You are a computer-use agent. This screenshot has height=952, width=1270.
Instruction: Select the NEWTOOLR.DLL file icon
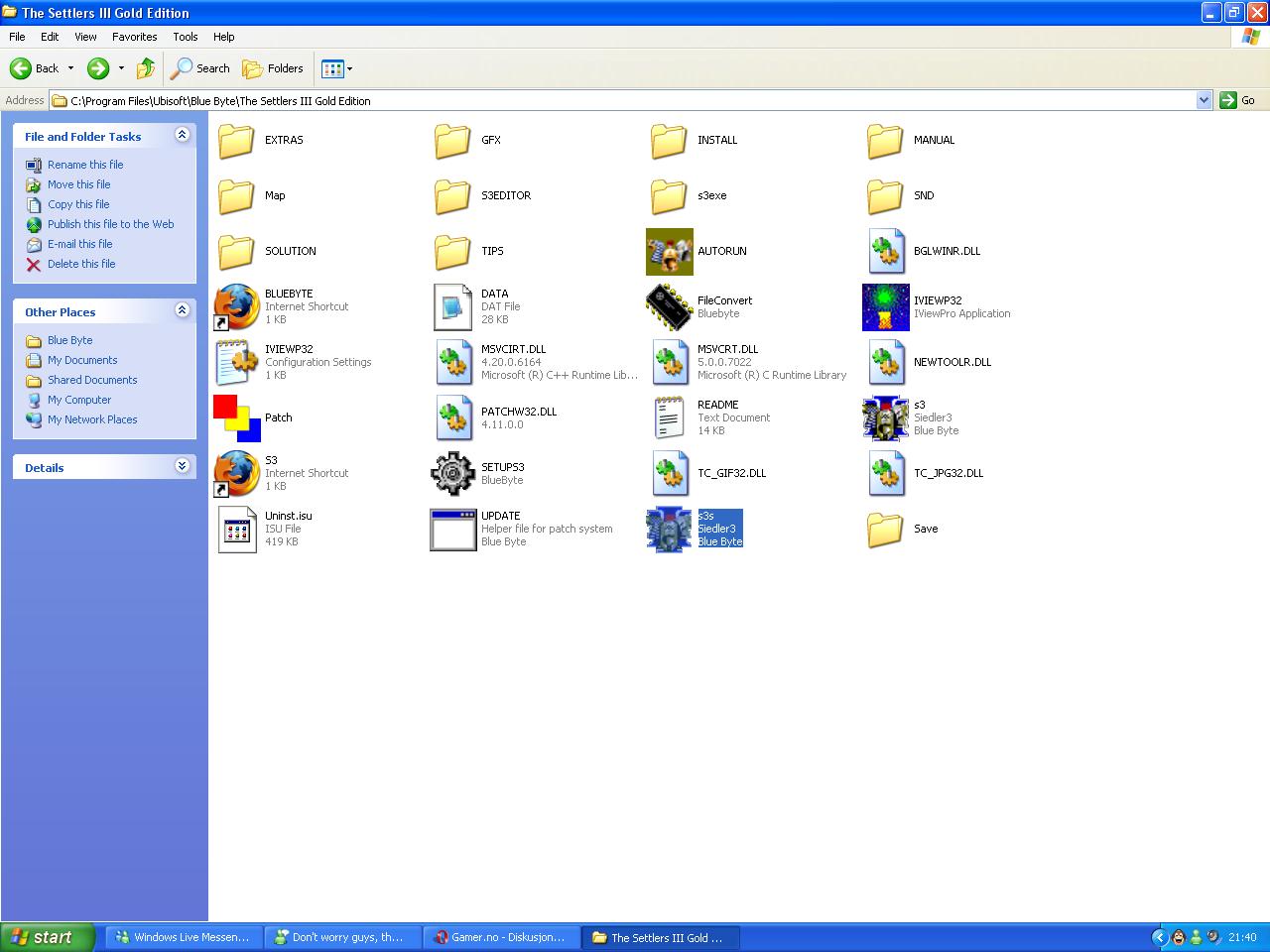(x=885, y=362)
